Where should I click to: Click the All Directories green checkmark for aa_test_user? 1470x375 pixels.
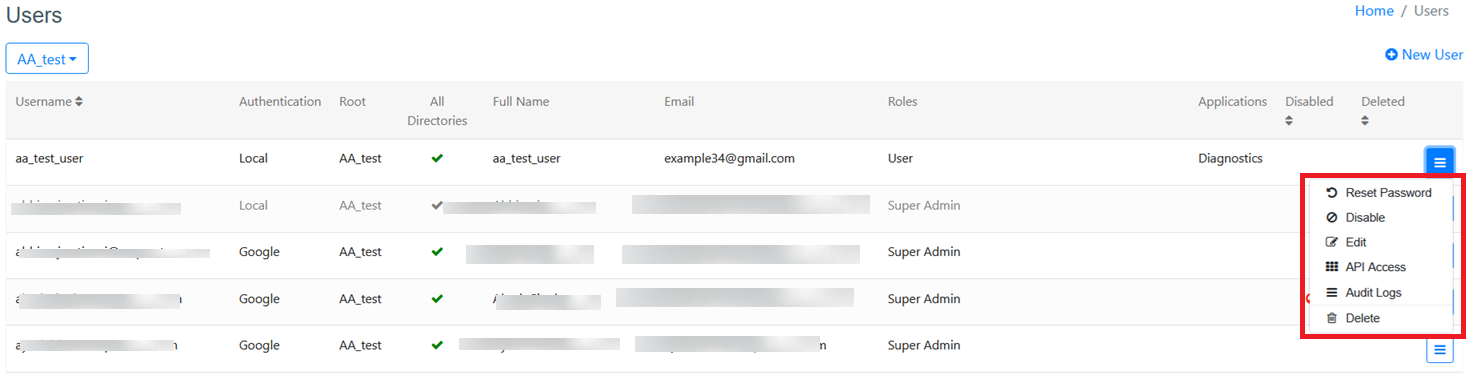437,158
